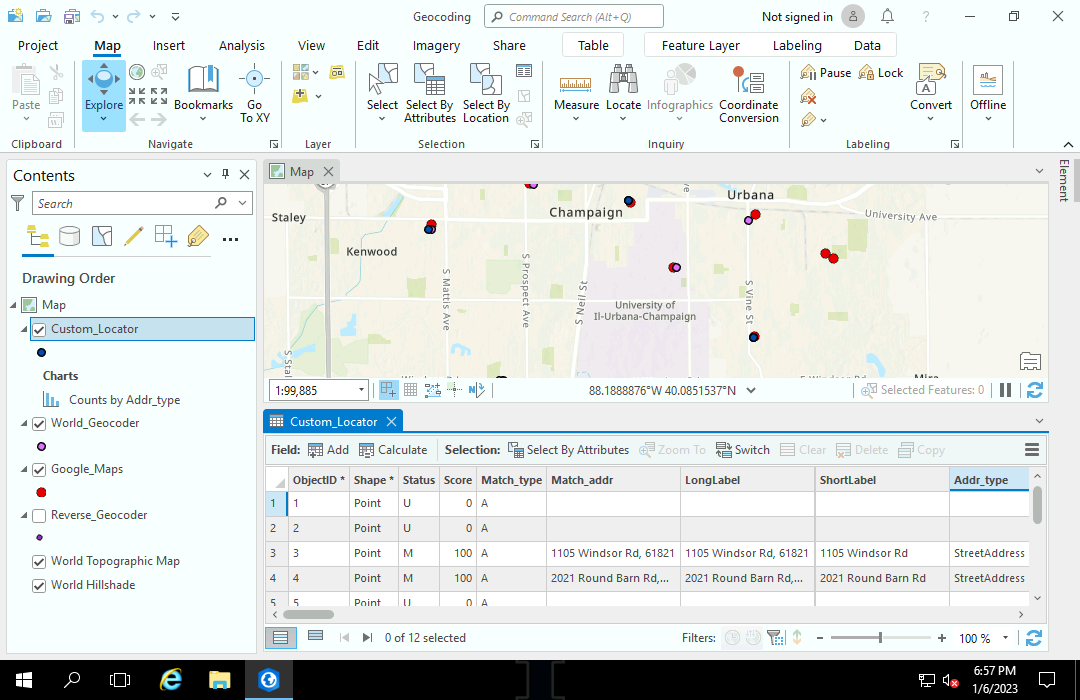Close the Custom_Locator table tab
Image resolution: width=1080 pixels, height=700 pixels.
click(390, 420)
